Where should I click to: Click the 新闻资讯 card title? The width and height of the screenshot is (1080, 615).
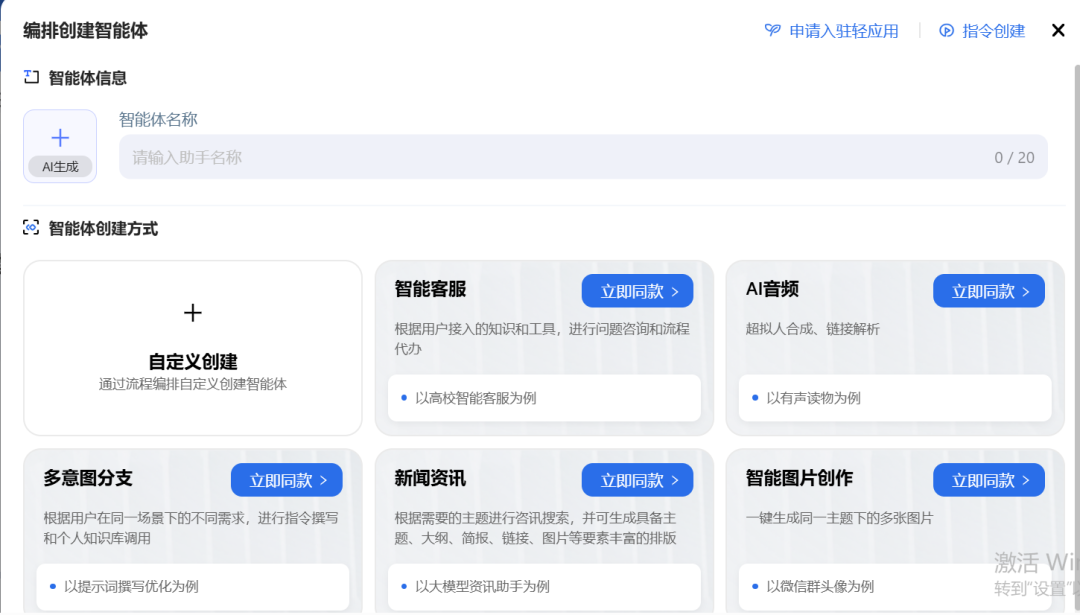(x=430, y=478)
